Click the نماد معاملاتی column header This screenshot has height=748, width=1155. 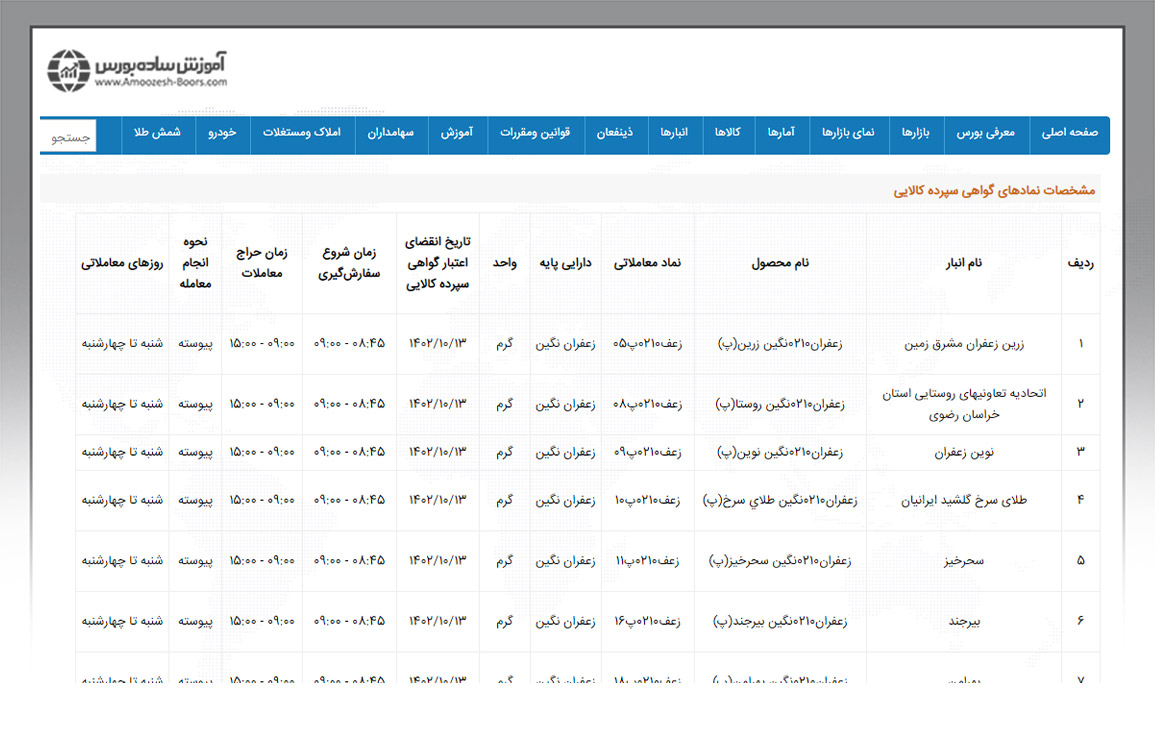click(647, 263)
